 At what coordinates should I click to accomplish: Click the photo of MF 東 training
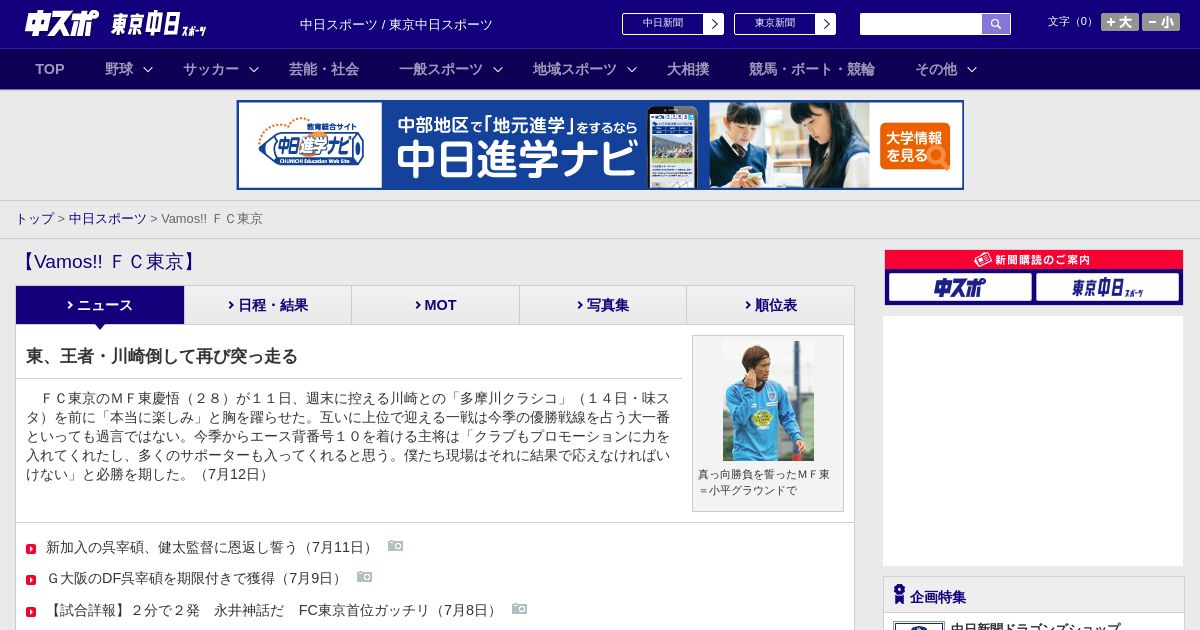pyautogui.click(x=768, y=401)
